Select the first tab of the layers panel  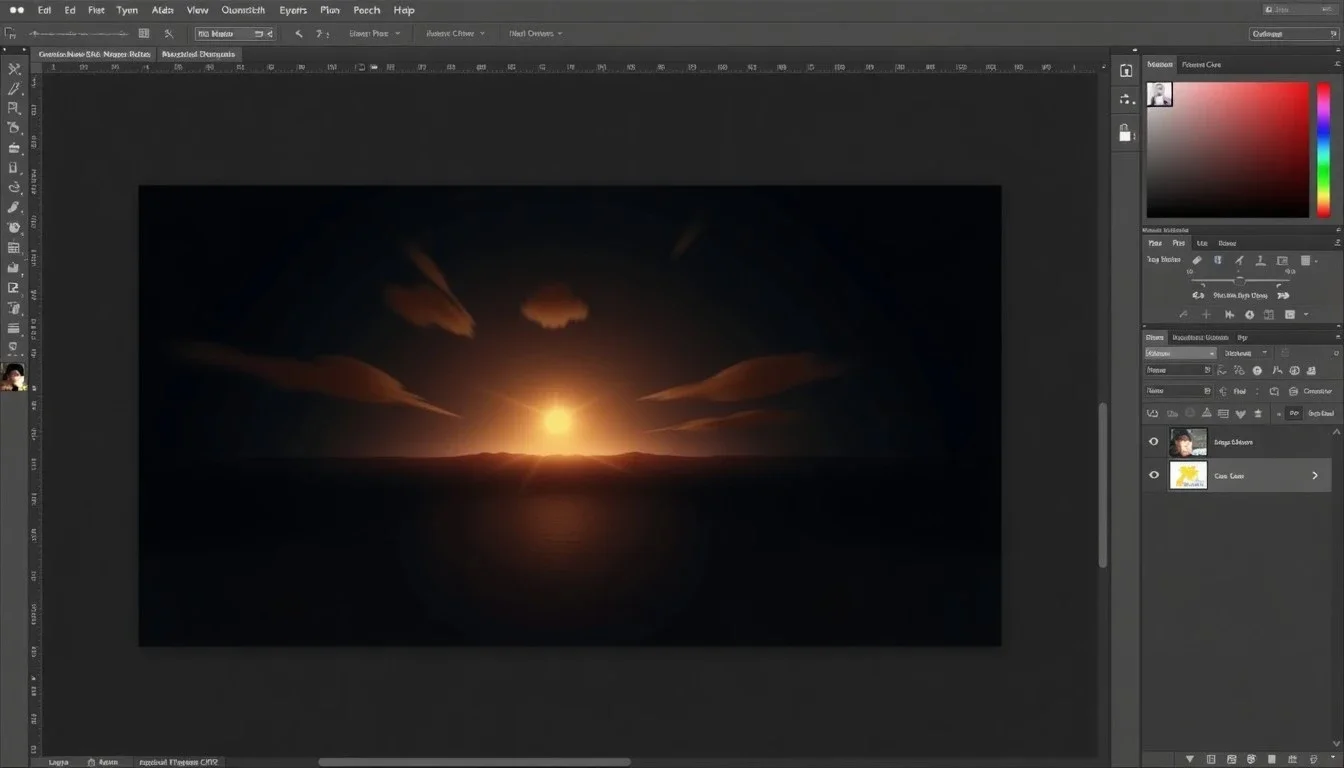point(1155,338)
